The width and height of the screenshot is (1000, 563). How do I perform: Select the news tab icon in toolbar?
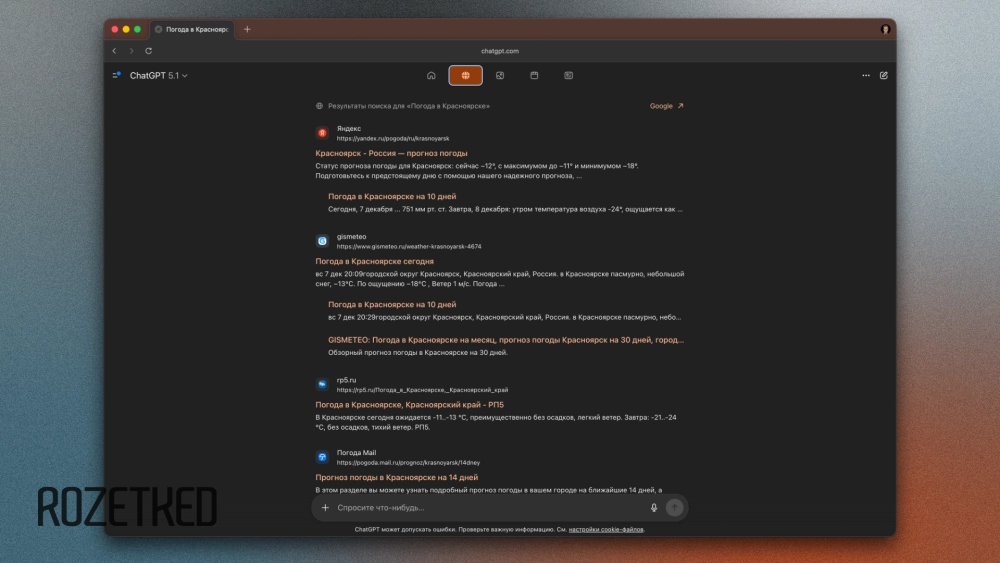(568, 75)
